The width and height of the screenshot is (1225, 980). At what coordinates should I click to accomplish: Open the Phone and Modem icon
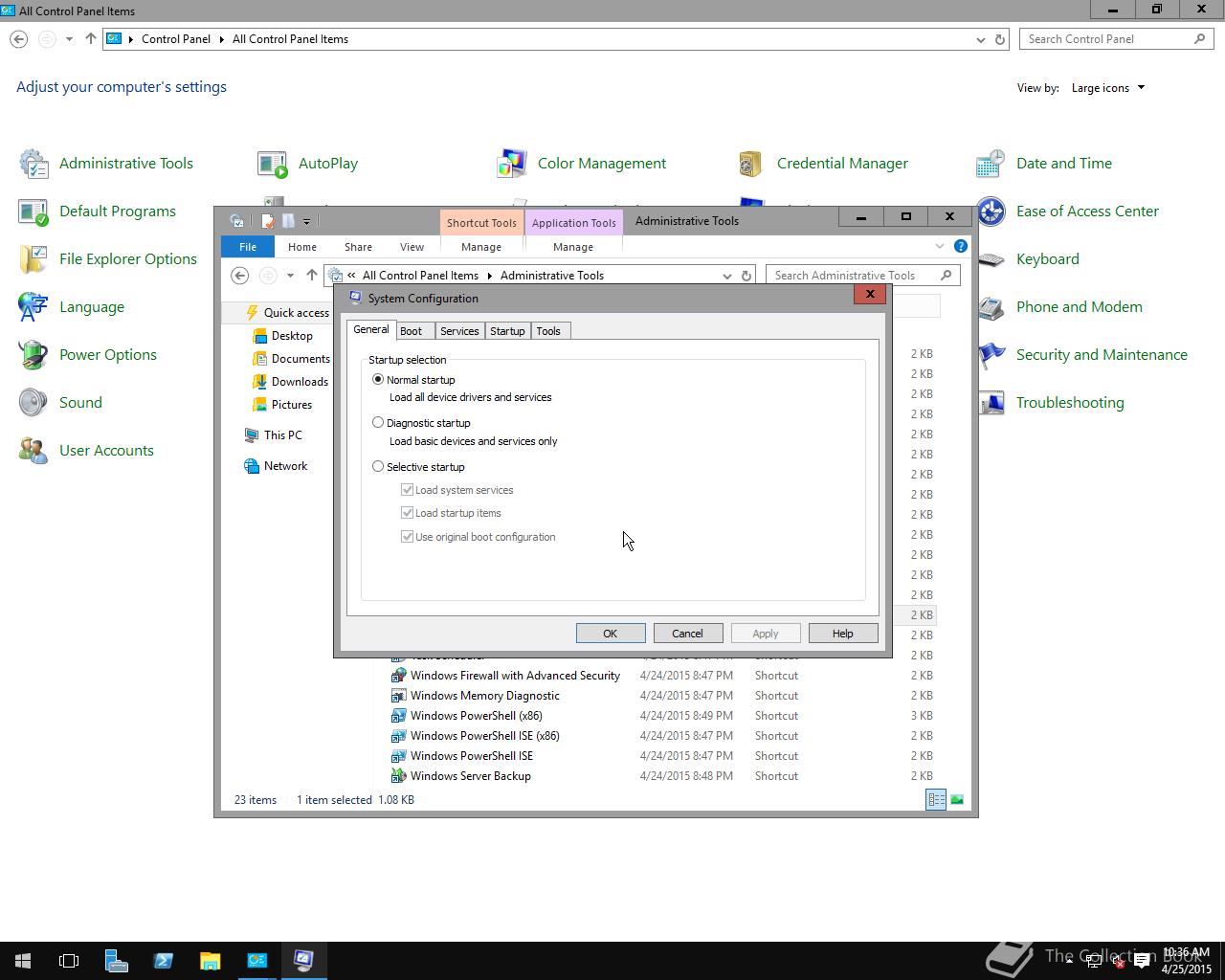tap(991, 307)
